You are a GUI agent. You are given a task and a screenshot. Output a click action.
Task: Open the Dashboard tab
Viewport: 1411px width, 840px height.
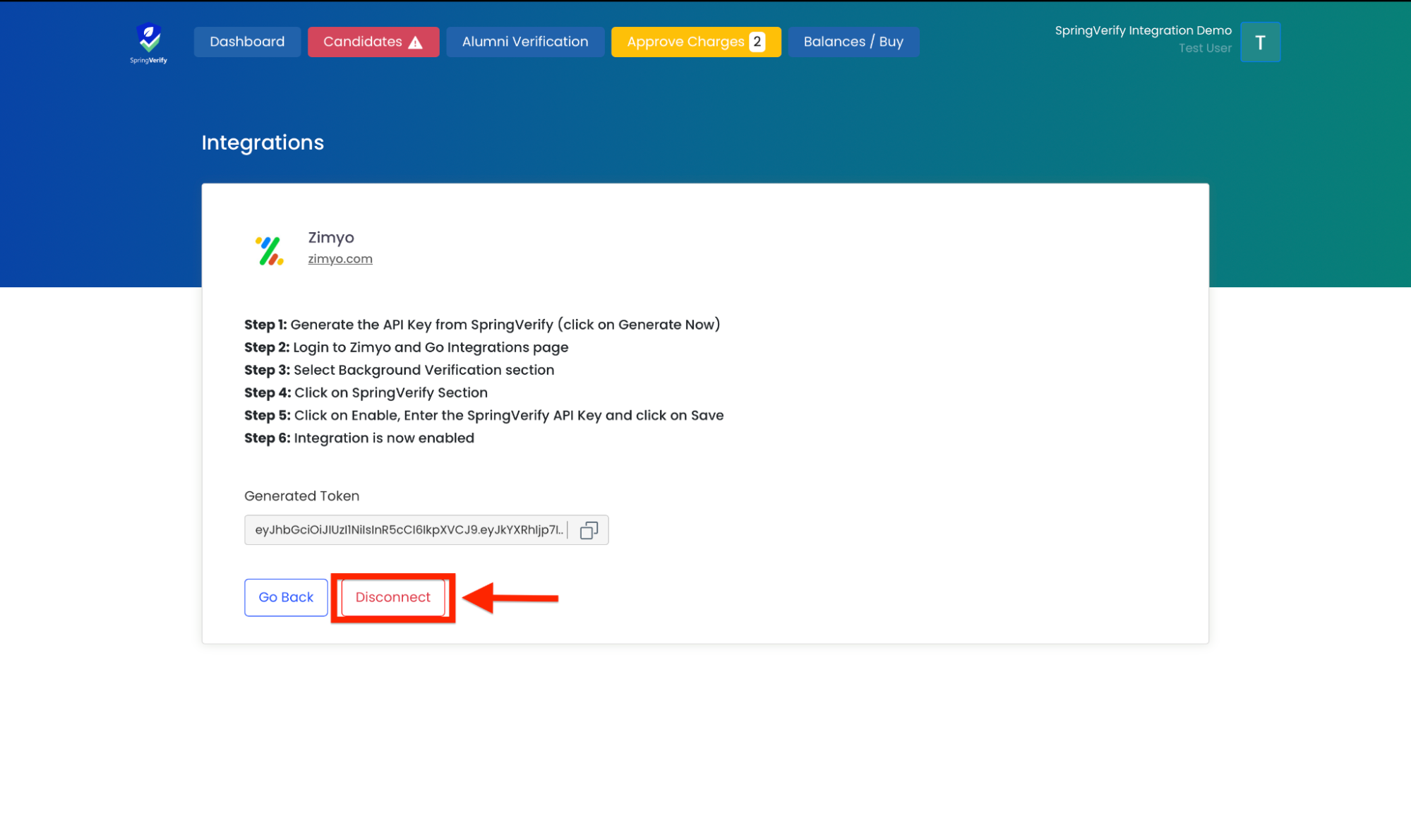[x=247, y=42]
